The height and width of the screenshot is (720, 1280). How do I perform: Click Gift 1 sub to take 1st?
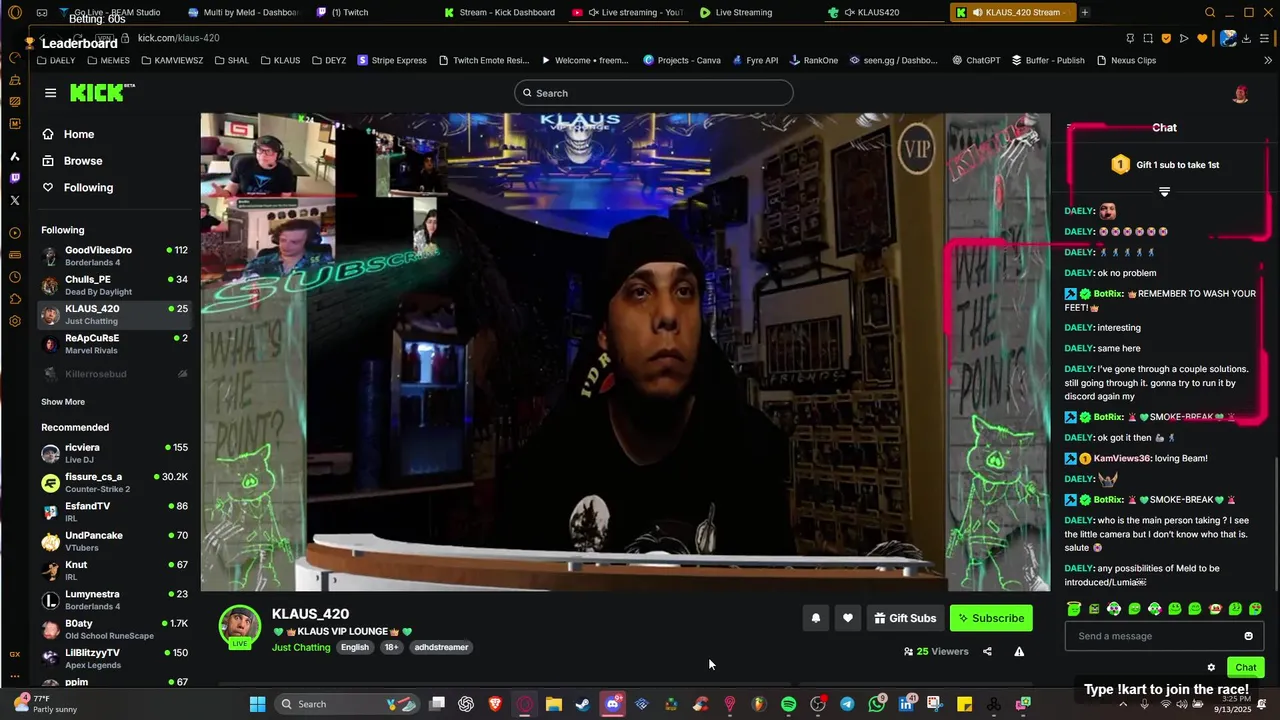click(x=1165, y=165)
